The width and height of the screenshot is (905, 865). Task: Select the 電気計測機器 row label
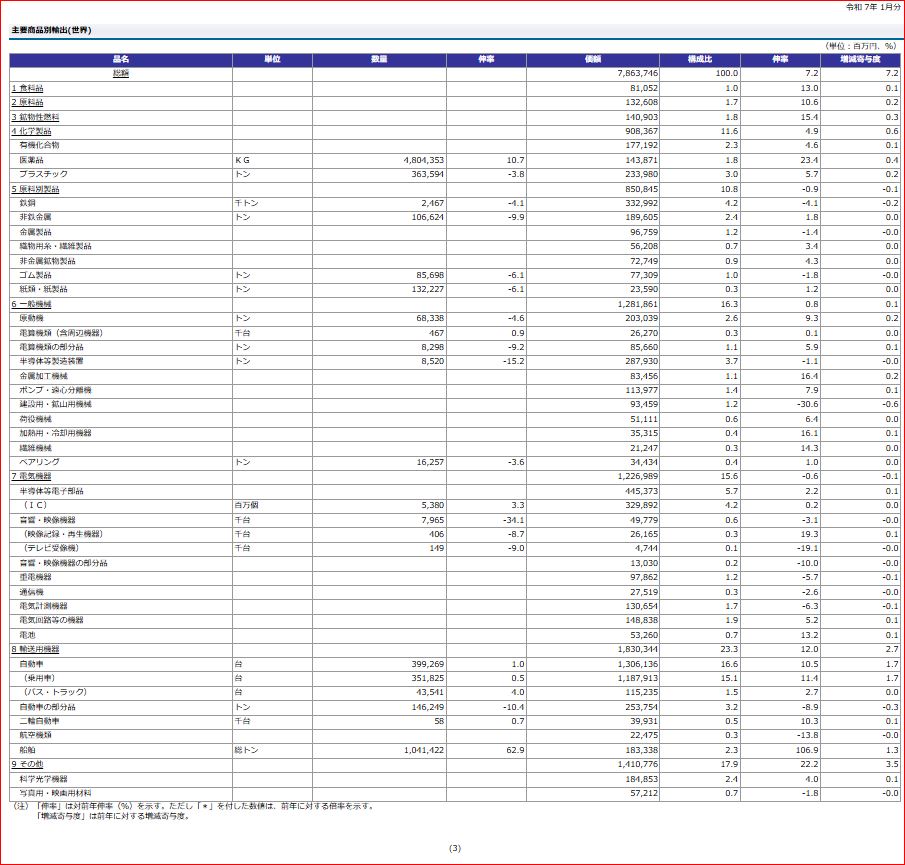click(x=43, y=606)
